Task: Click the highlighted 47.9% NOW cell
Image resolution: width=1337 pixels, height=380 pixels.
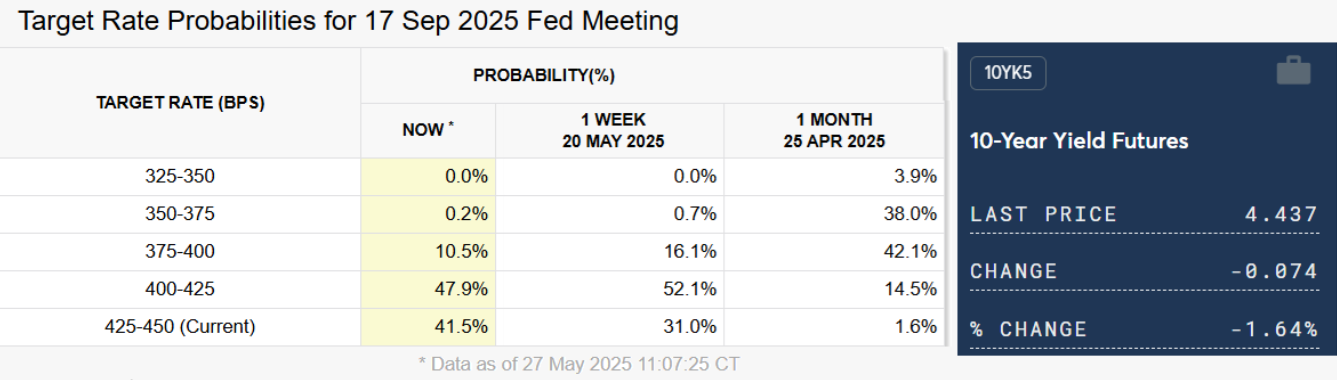Action: pyautogui.click(x=428, y=289)
